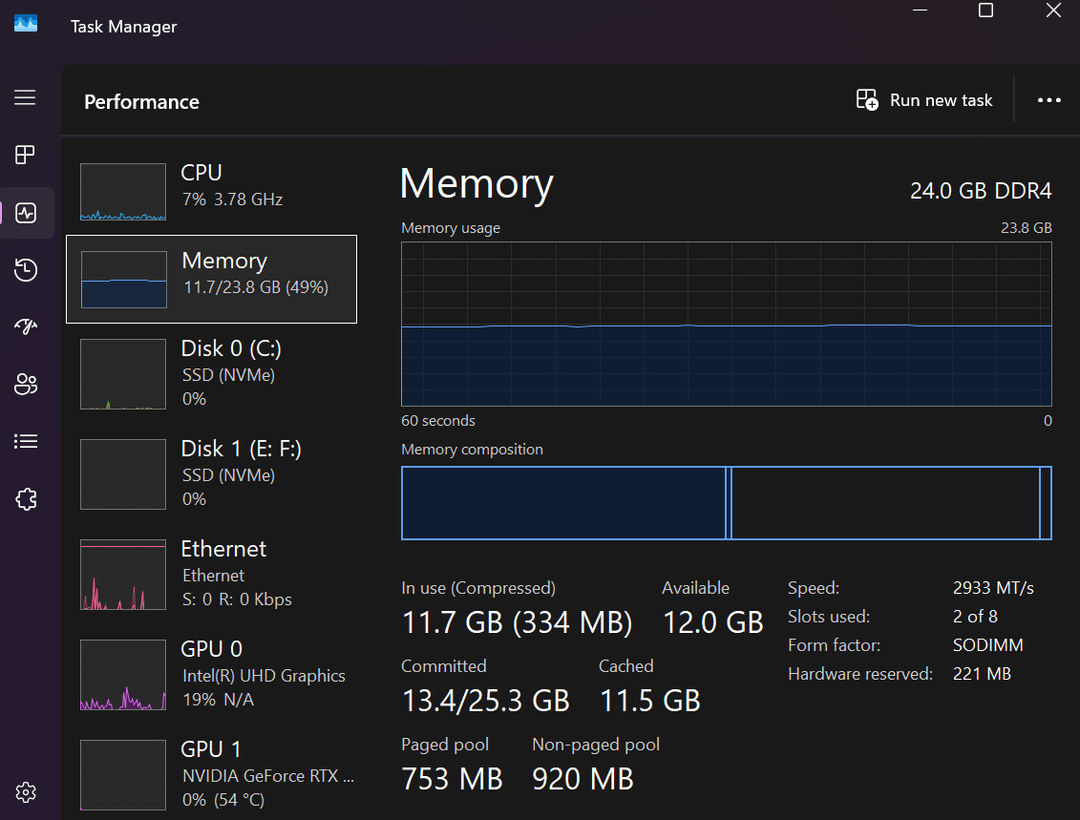Select Disk 1 (E: F:) item
The image size is (1080, 820).
click(x=211, y=474)
